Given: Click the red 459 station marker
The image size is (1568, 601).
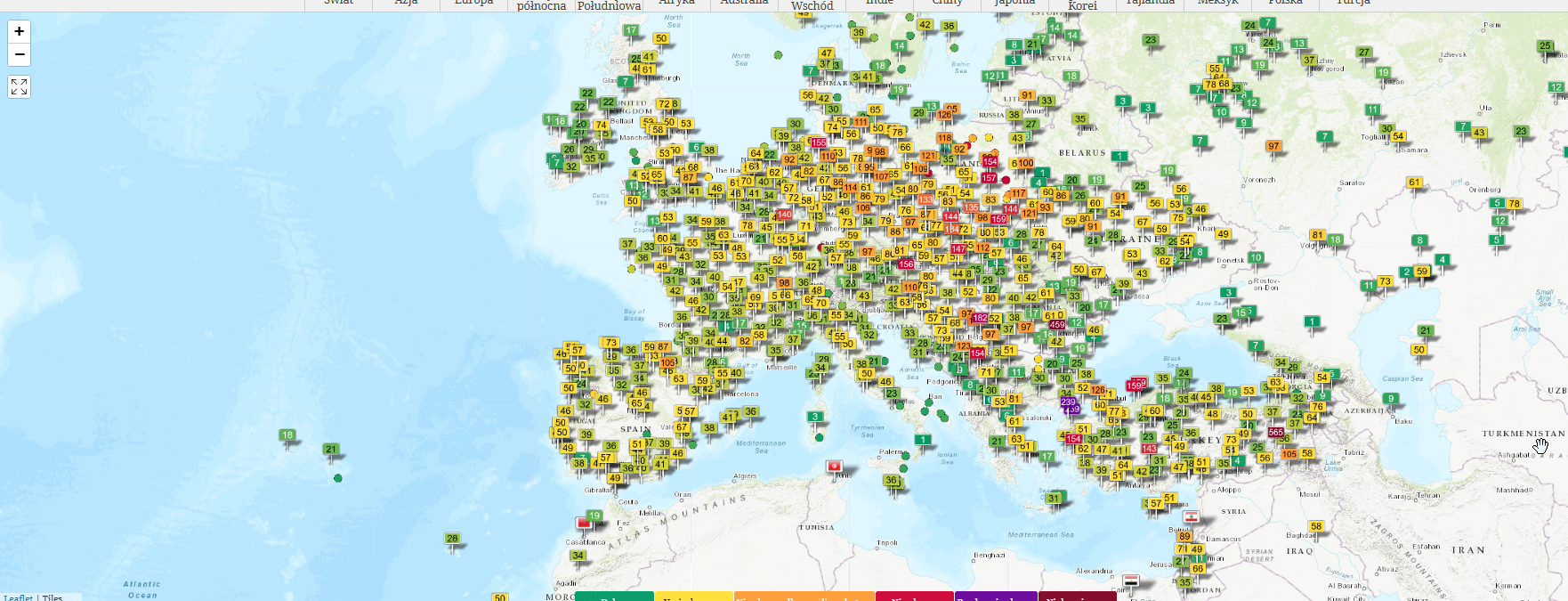Looking at the screenshot, I should [1057, 325].
